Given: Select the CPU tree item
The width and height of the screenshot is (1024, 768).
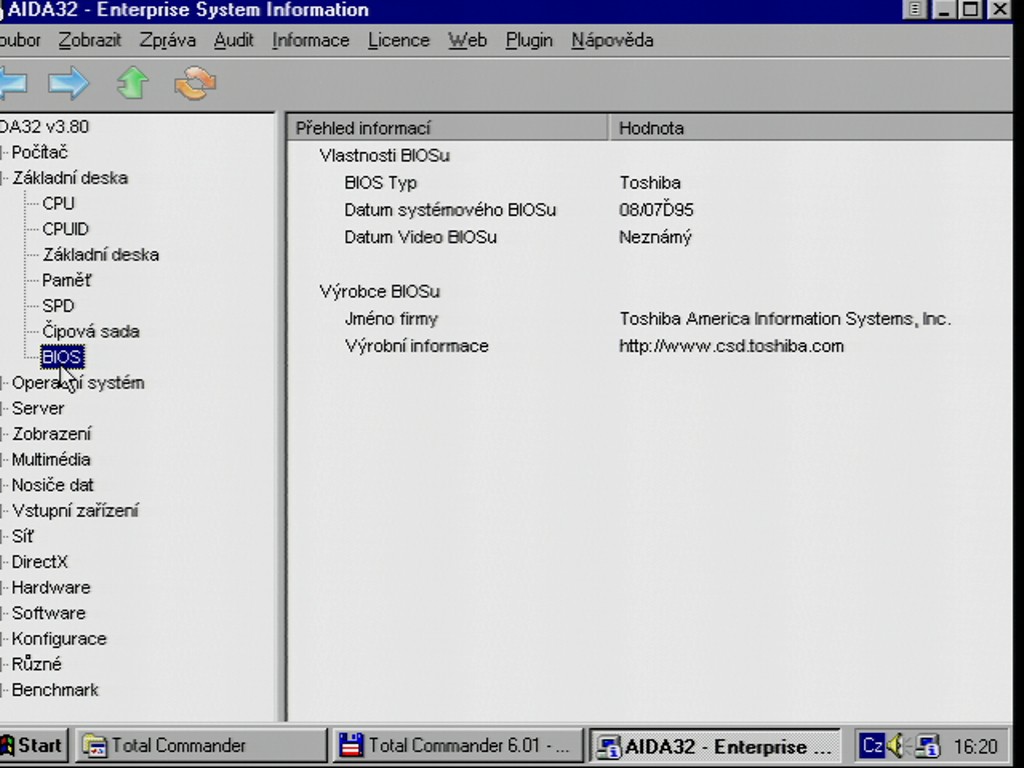Looking at the screenshot, I should point(58,203).
